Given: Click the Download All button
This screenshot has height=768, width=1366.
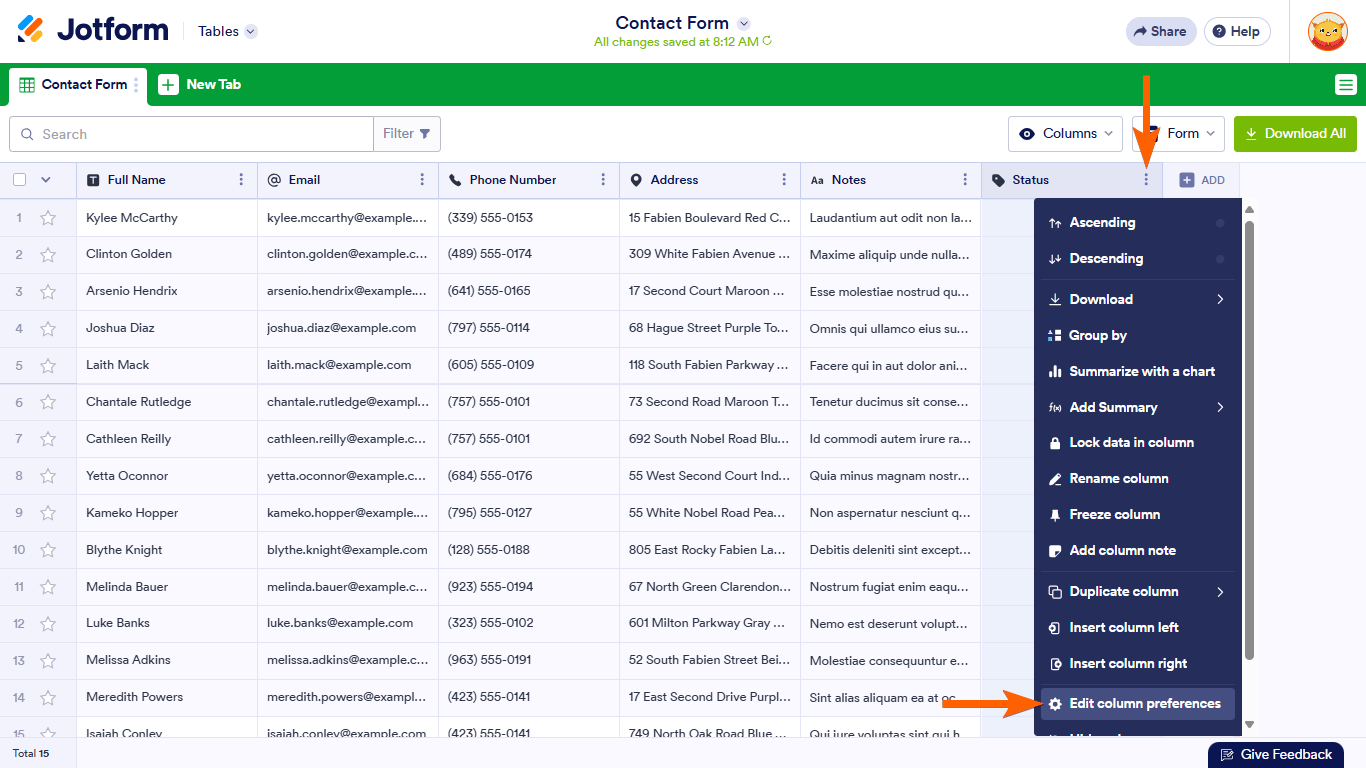Looking at the screenshot, I should pos(1295,134).
